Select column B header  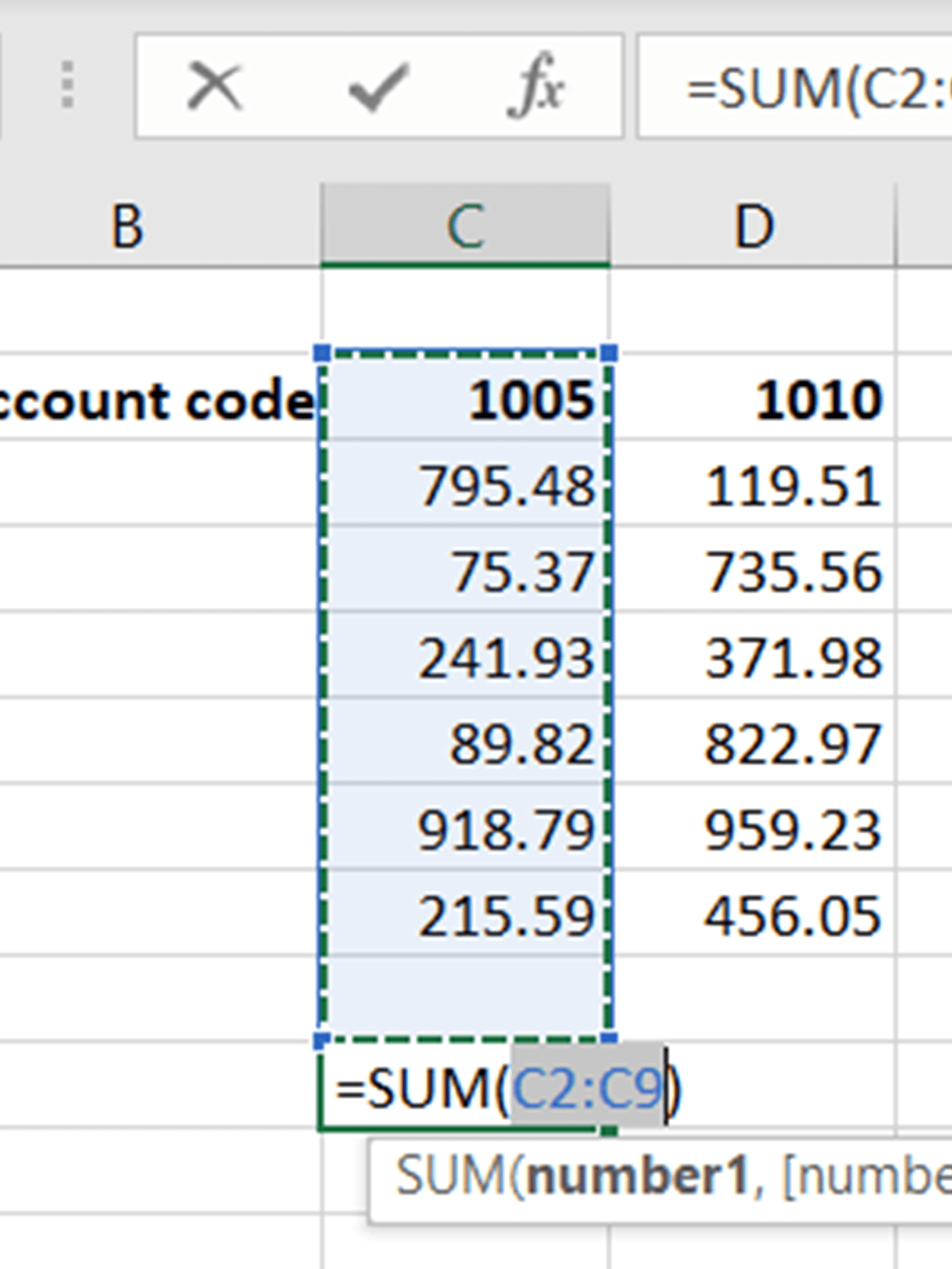coord(127,227)
